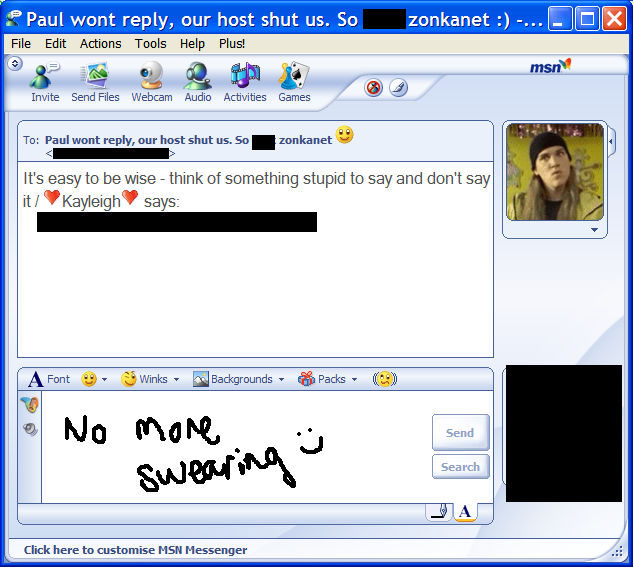Open the Plus! menu
Screen dimensions: 634x568
(x=232, y=43)
